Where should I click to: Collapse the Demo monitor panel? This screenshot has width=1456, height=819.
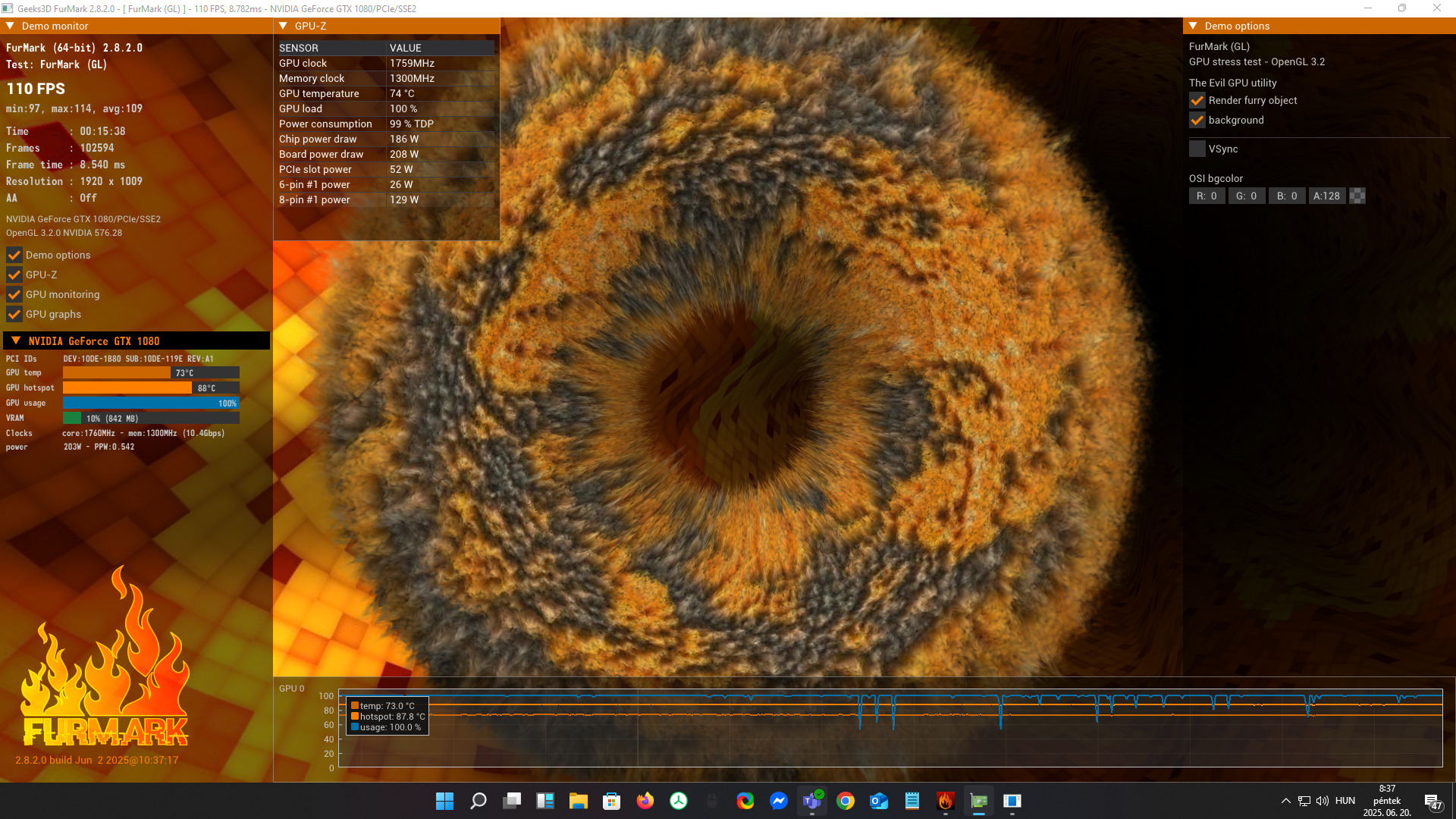11,26
